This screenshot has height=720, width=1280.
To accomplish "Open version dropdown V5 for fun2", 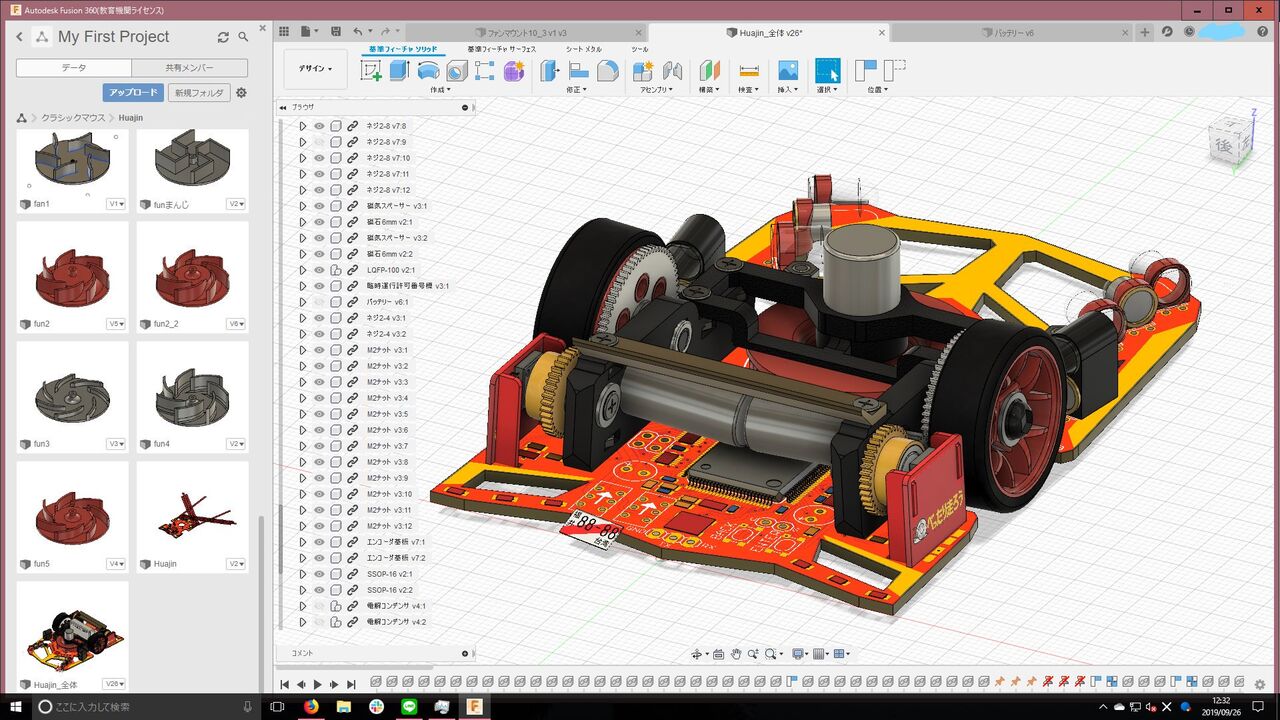I will 117,324.
